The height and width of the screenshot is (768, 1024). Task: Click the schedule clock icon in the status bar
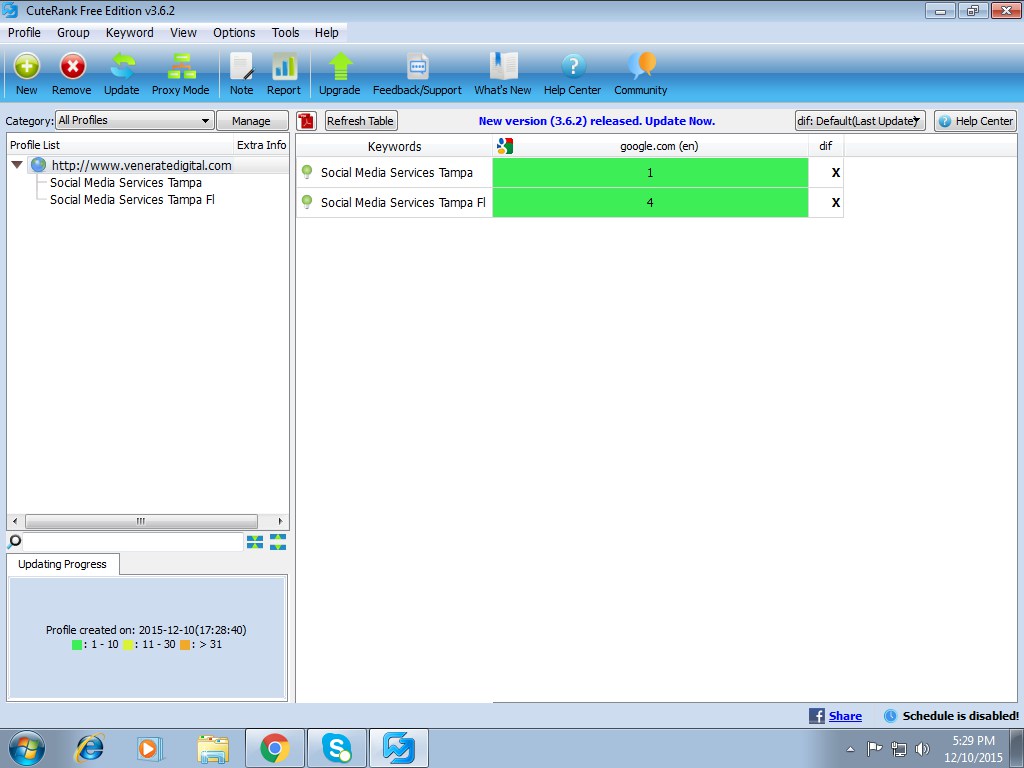coord(890,716)
